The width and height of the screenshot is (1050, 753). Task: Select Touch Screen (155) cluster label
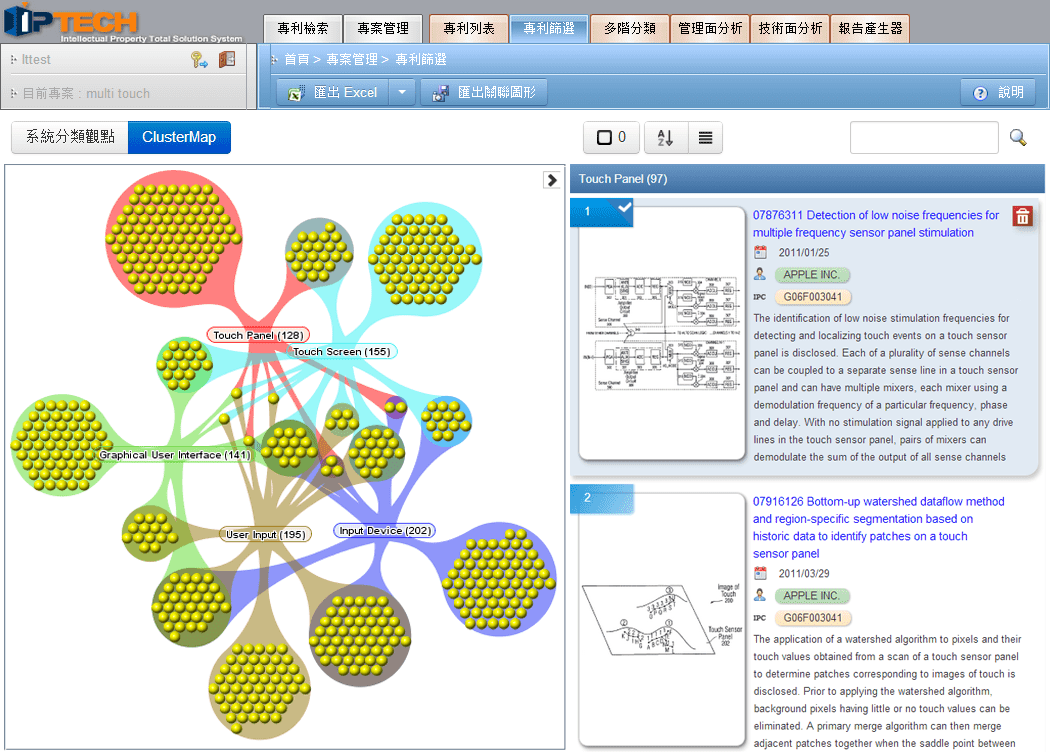(x=342, y=352)
